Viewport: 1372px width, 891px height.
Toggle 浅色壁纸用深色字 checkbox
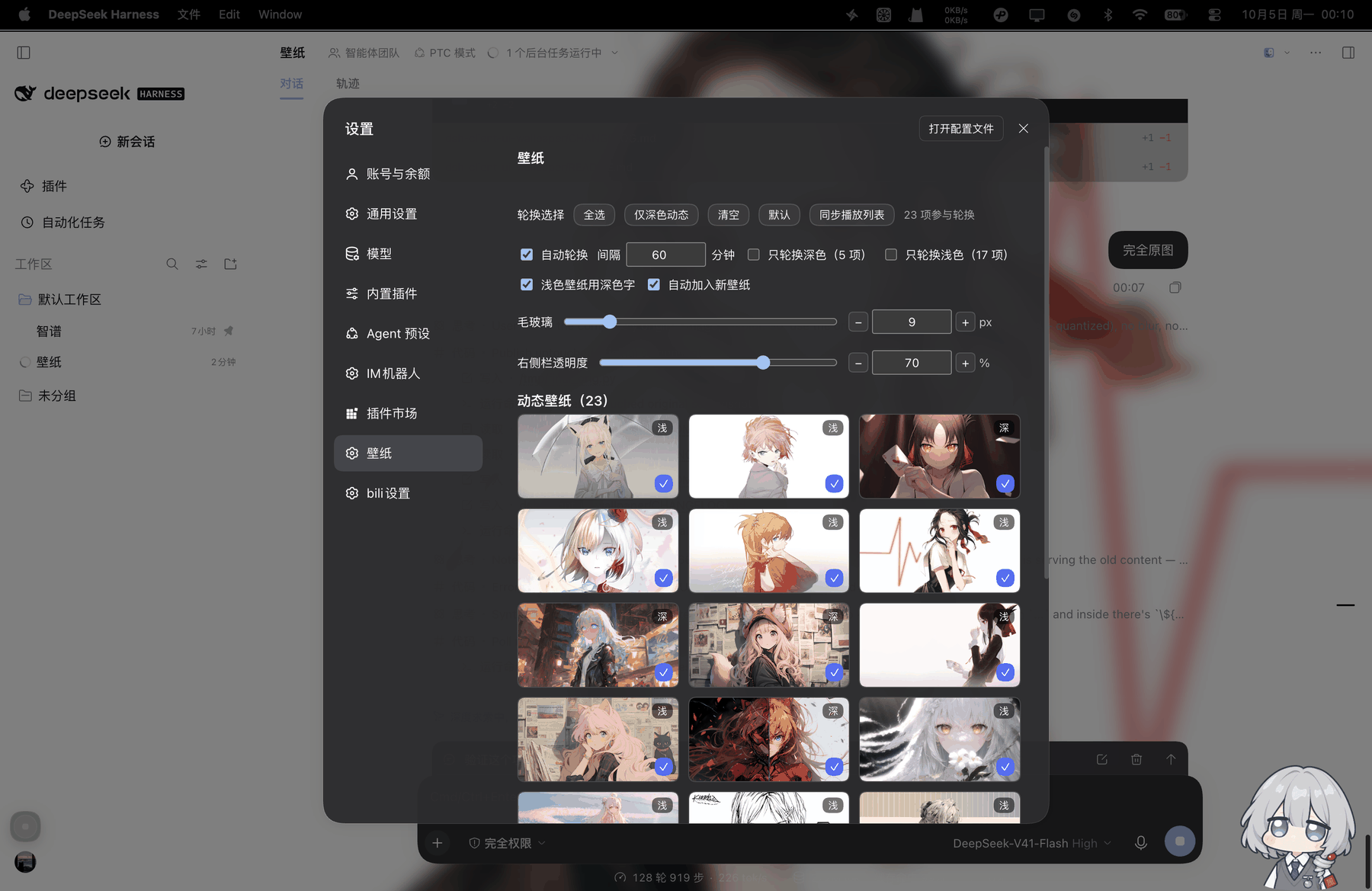527,284
